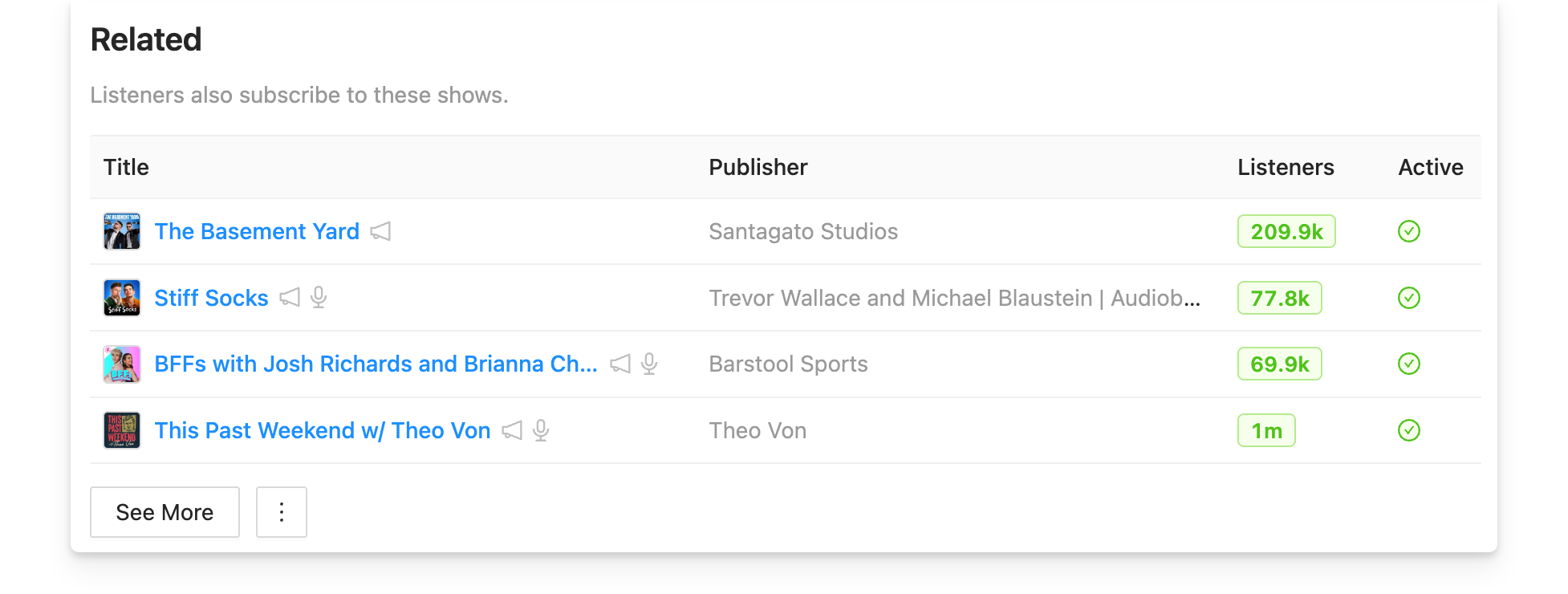
Task: Click the megaphone icon next to The Basement Yard
Action: [x=380, y=232]
